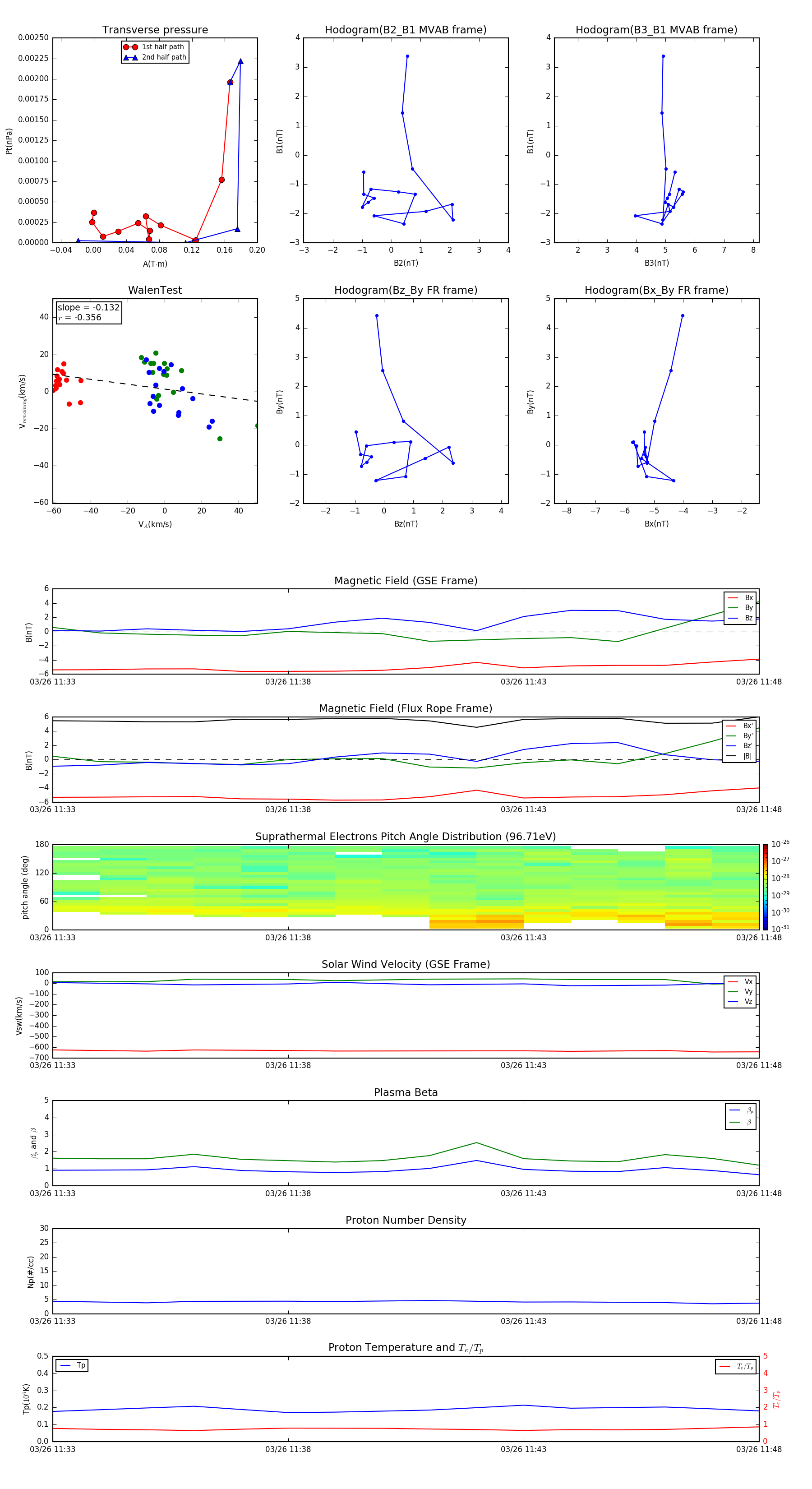Click the Tp legend entry in temperature plot
The height and width of the screenshot is (1489, 812).
point(72,1365)
